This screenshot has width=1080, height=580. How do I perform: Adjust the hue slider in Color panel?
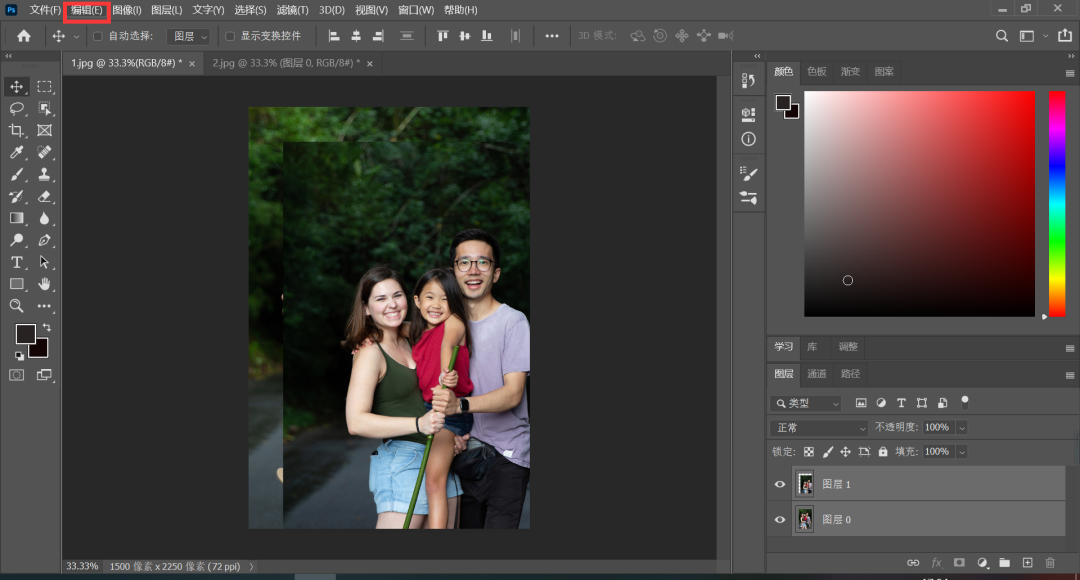tap(1057, 204)
